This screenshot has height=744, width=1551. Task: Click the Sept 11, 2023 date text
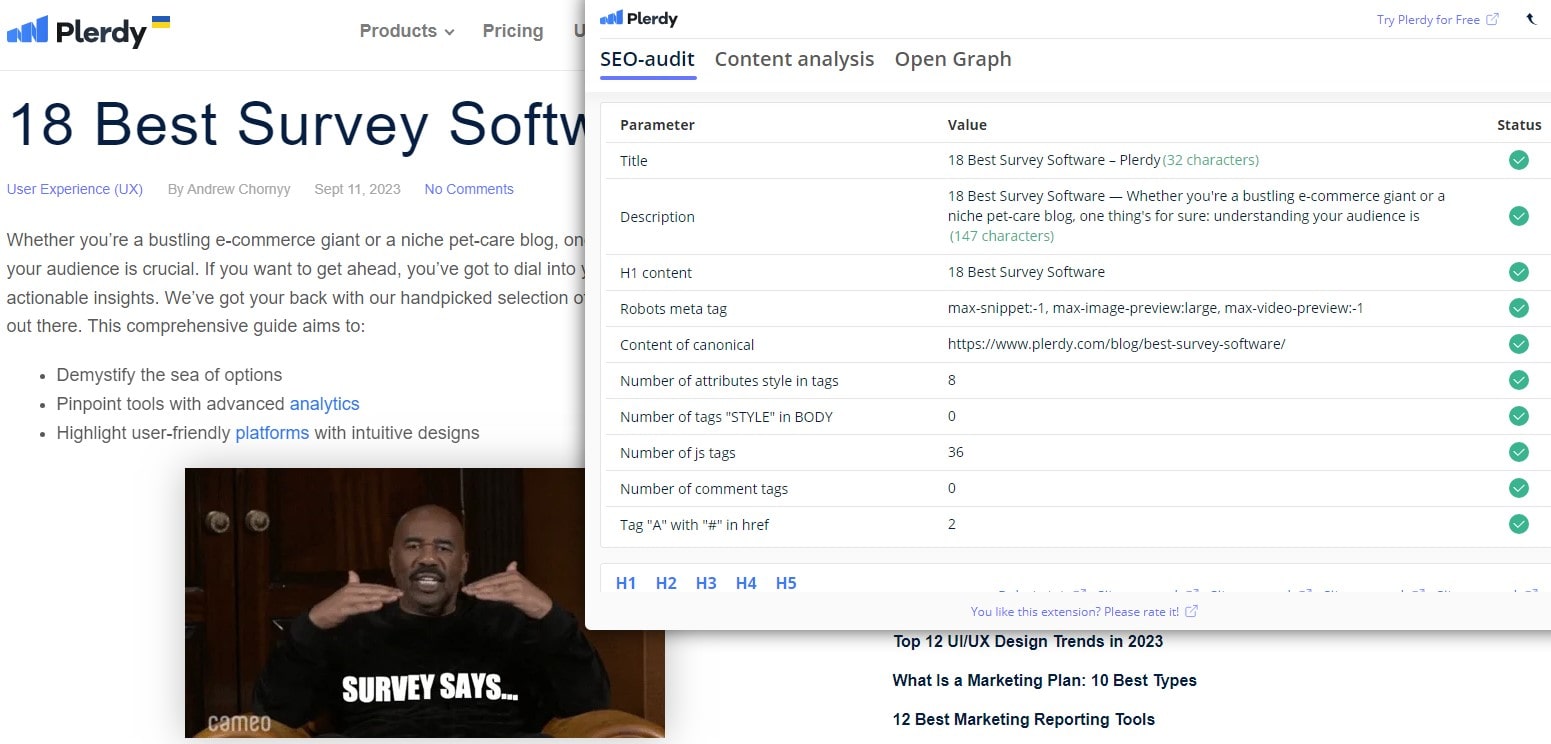tap(357, 189)
